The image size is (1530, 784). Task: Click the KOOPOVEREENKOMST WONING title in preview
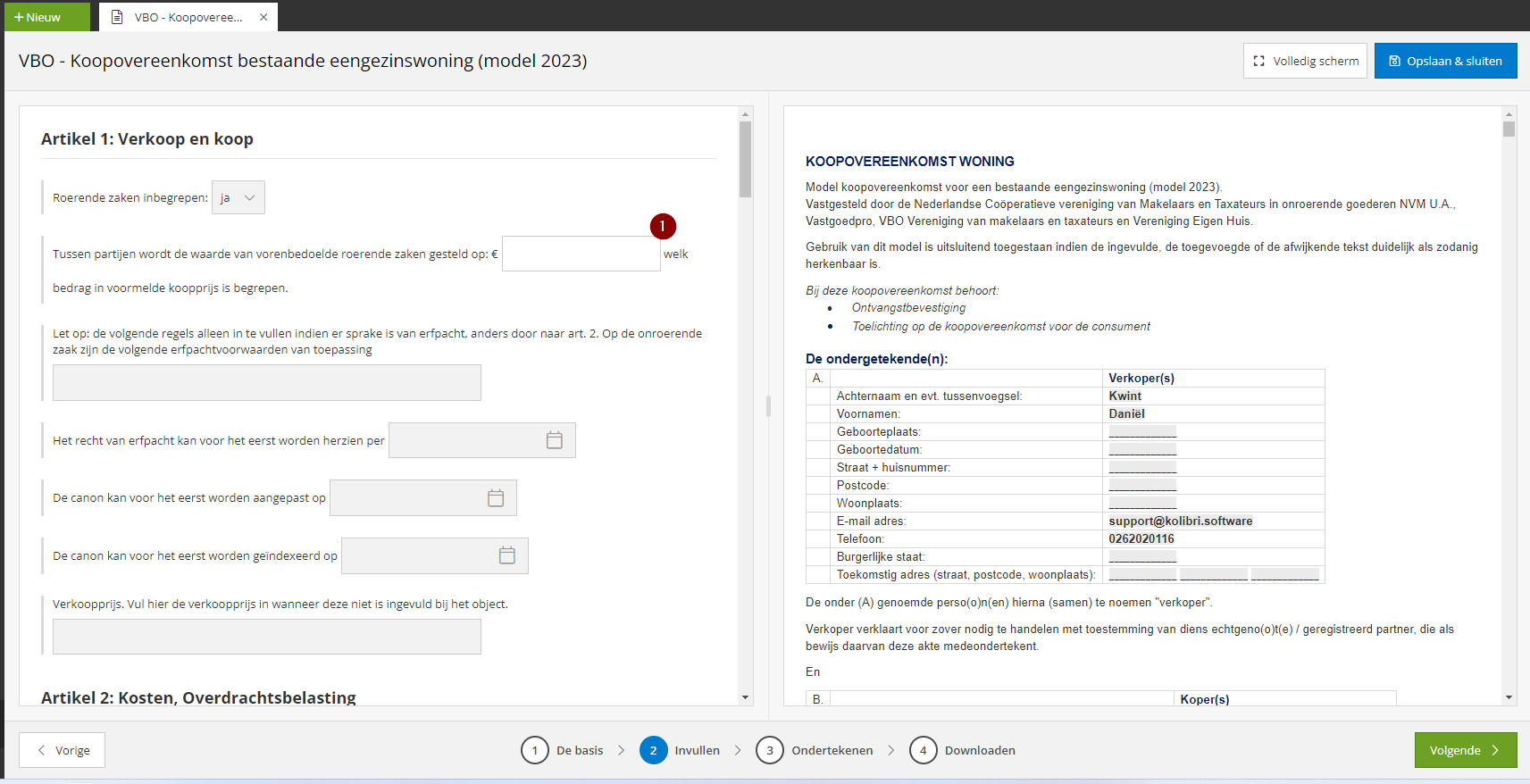click(x=909, y=162)
